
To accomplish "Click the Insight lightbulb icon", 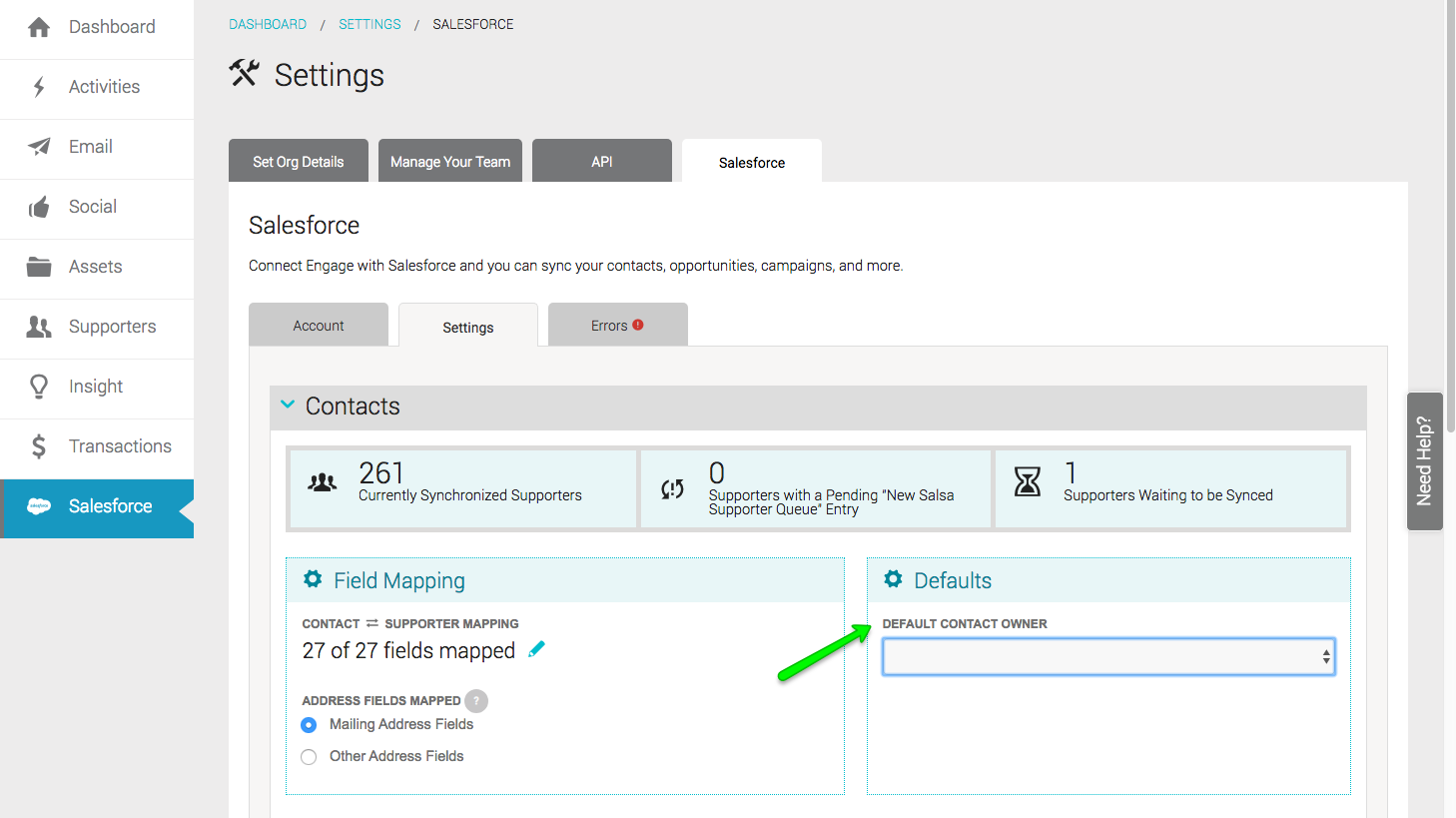I will point(39,387).
